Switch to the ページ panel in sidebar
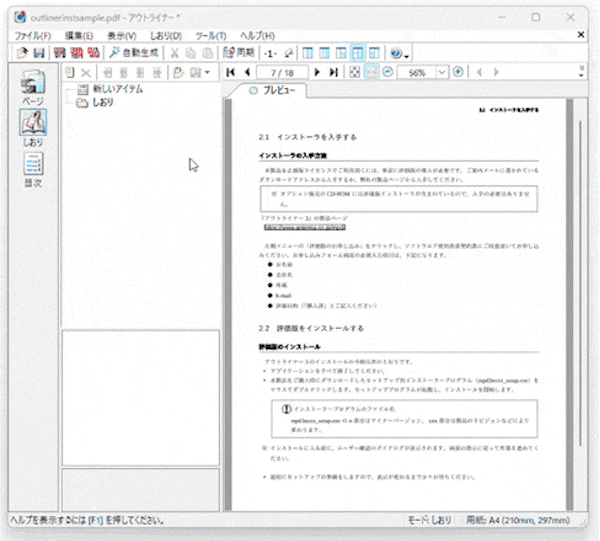Screen dimensions: 600x541 [32, 88]
